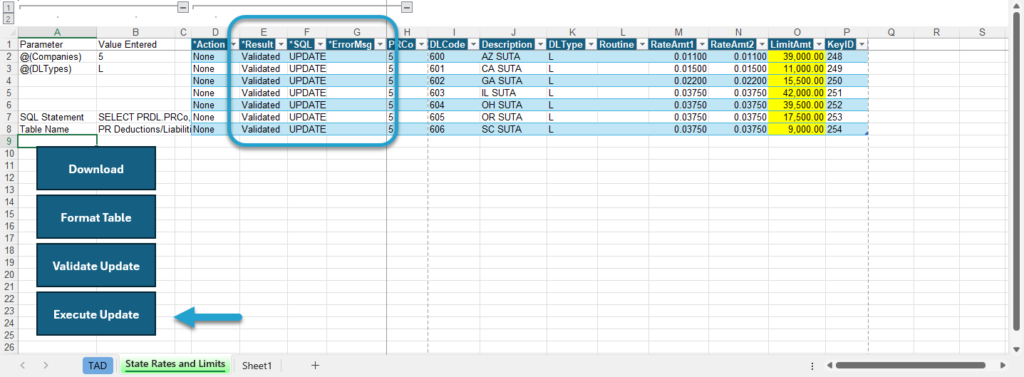Select the GA SUTA description cell
The height and width of the screenshot is (377, 1024).
point(513,80)
